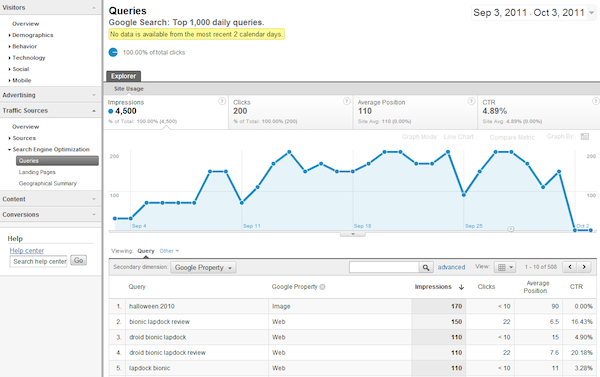600x377 pixels.
Task: Expand the Content sidebar section
Action: 94,199
